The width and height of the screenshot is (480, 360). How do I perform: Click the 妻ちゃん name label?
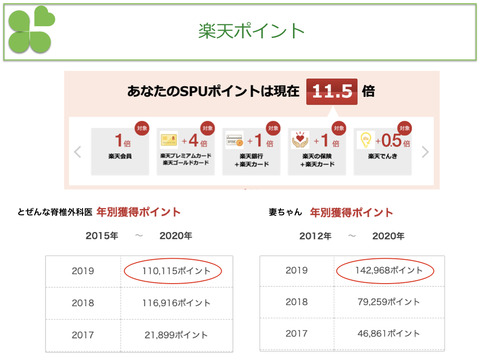(286, 212)
